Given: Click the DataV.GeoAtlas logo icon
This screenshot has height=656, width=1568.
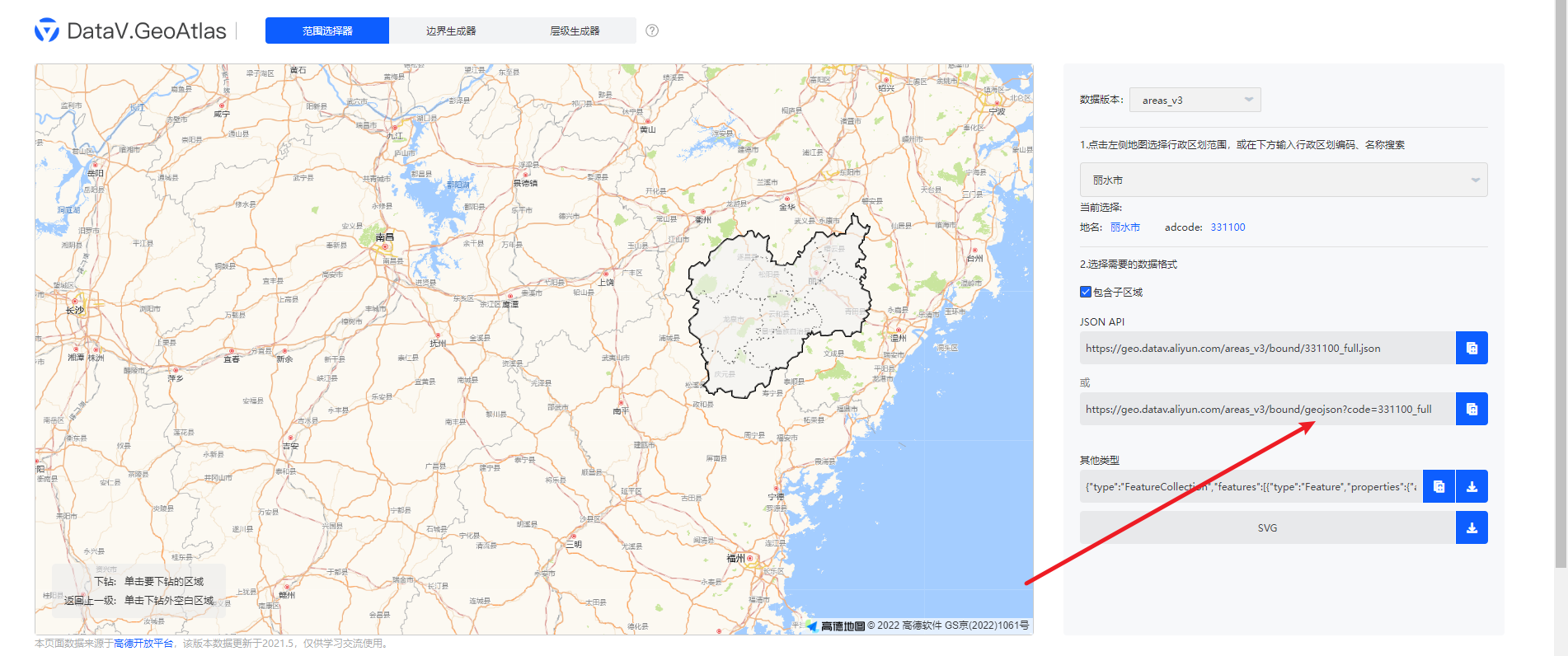Looking at the screenshot, I should click(x=47, y=30).
